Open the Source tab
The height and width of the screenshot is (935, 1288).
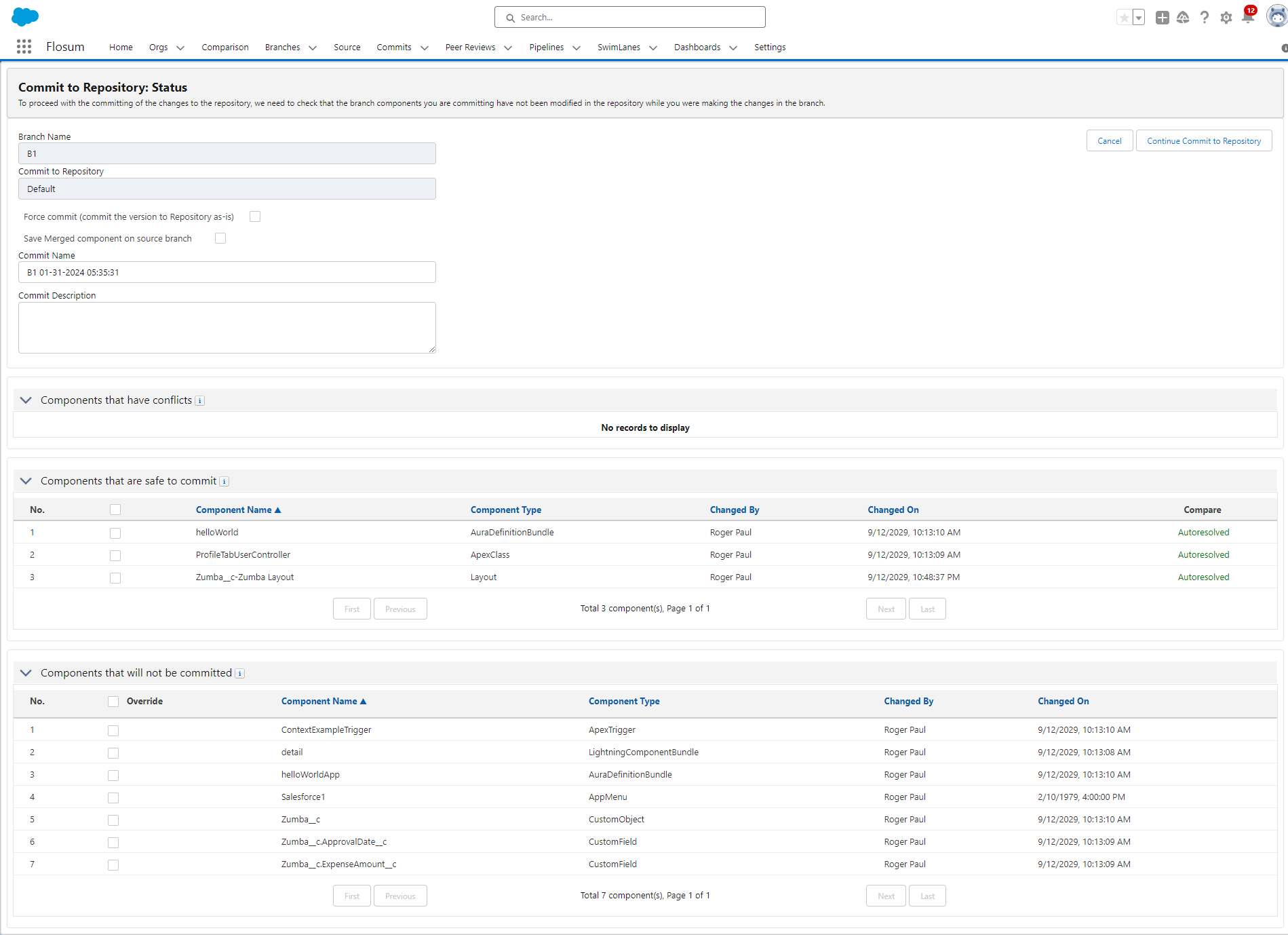[x=347, y=47]
